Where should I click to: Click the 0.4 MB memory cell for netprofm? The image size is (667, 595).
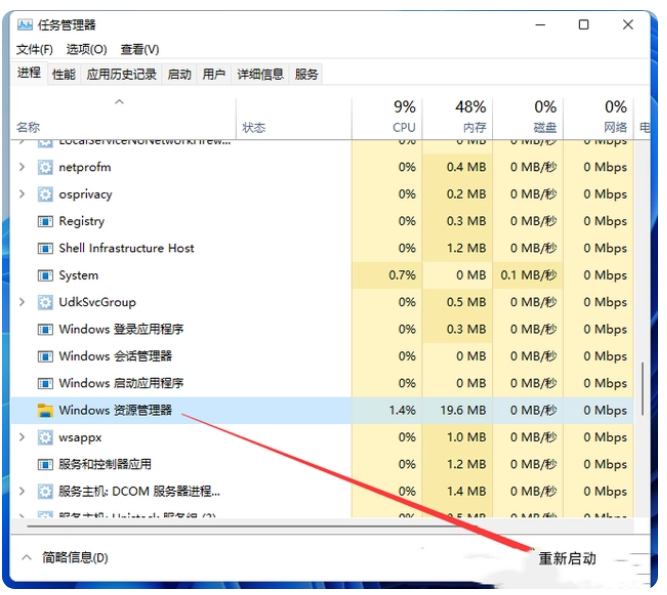point(457,167)
